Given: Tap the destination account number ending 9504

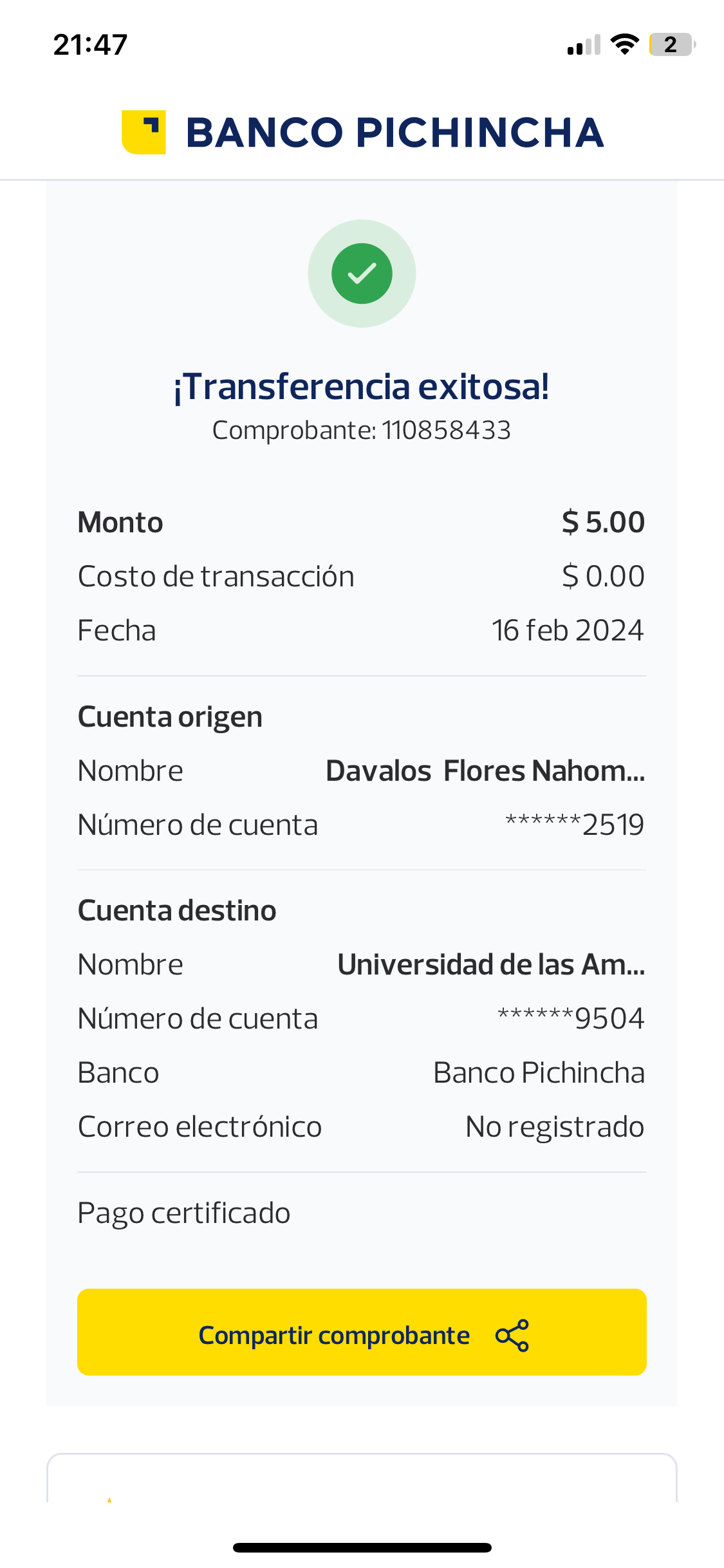Looking at the screenshot, I should [571, 1018].
